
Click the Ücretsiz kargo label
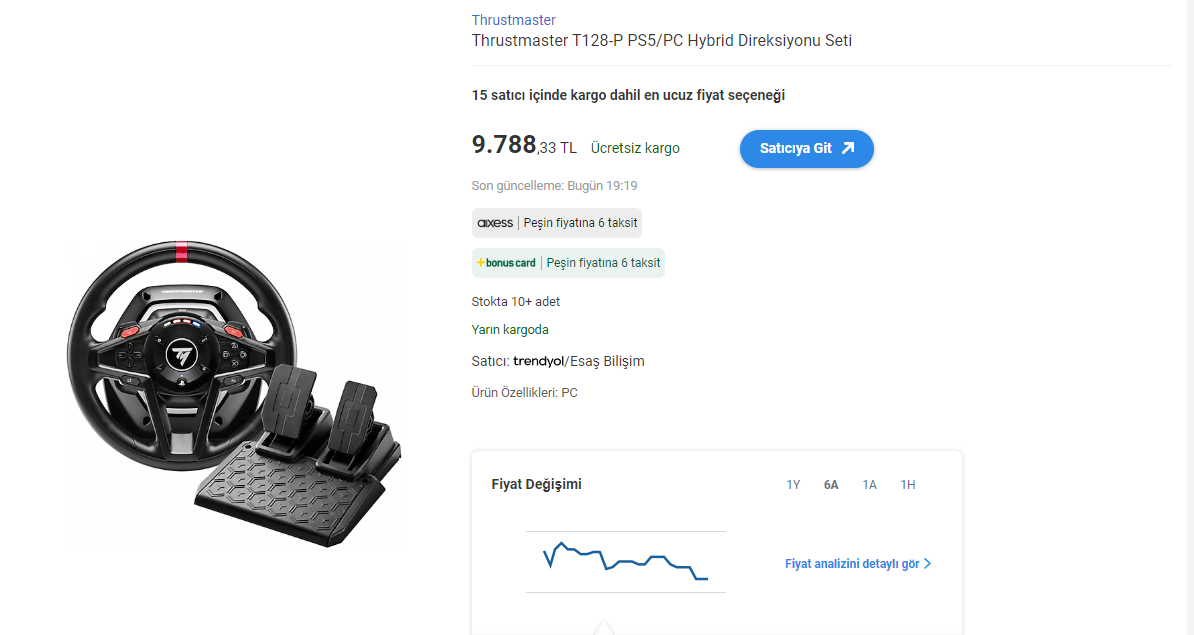[635, 148]
